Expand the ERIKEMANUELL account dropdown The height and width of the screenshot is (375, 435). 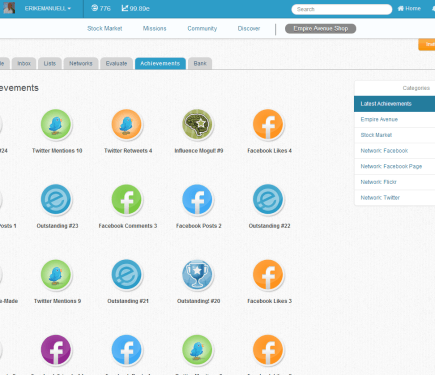(x=48, y=9)
